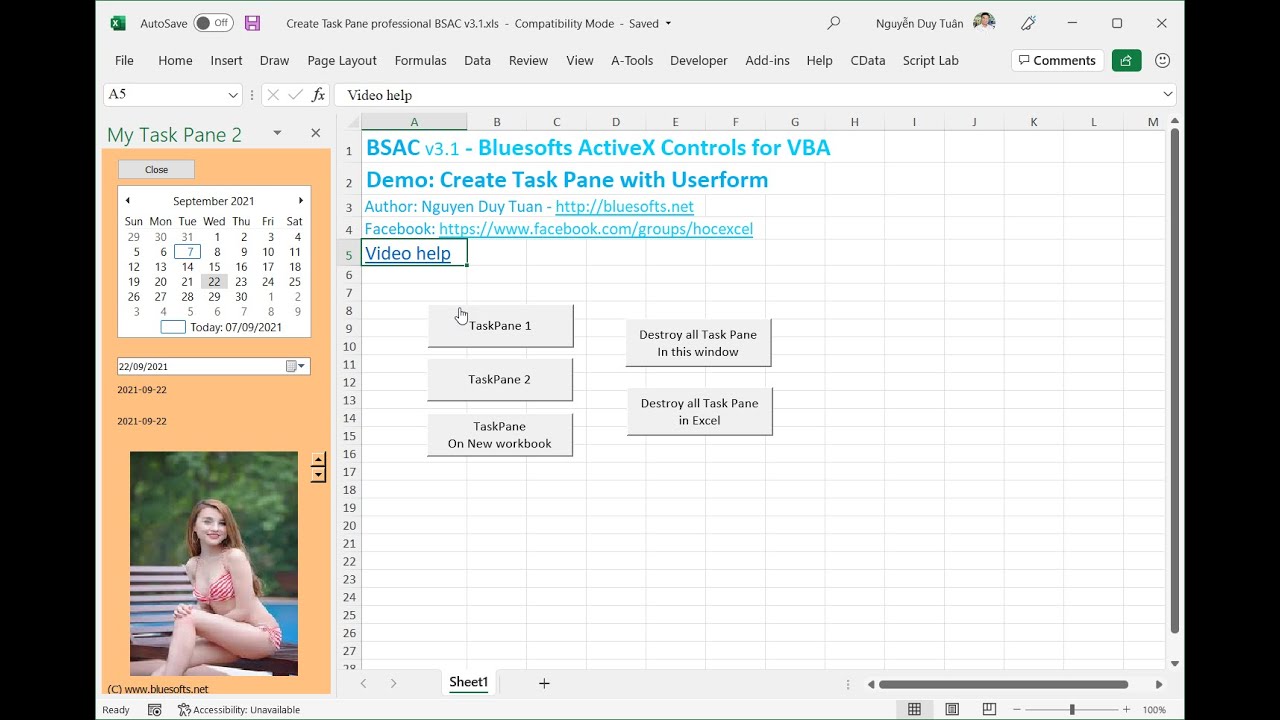The image size is (1280, 720).
Task: Open the Formulas tab
Action: point(420,60)
